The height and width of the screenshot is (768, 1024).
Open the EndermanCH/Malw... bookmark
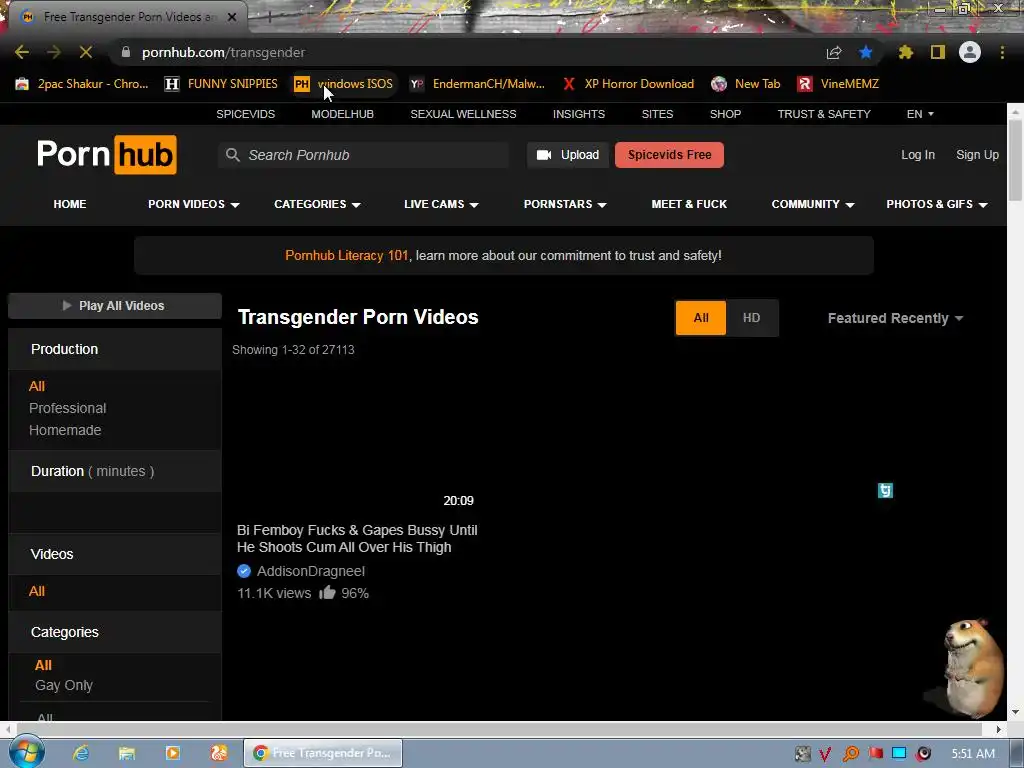tap(477, 84)
